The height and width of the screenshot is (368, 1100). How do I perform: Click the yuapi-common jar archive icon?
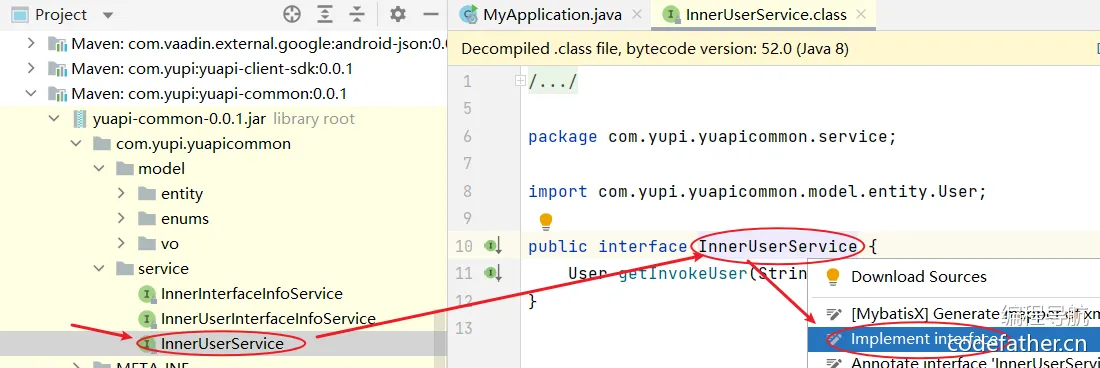pyautogui.click(x=80, y=119)
